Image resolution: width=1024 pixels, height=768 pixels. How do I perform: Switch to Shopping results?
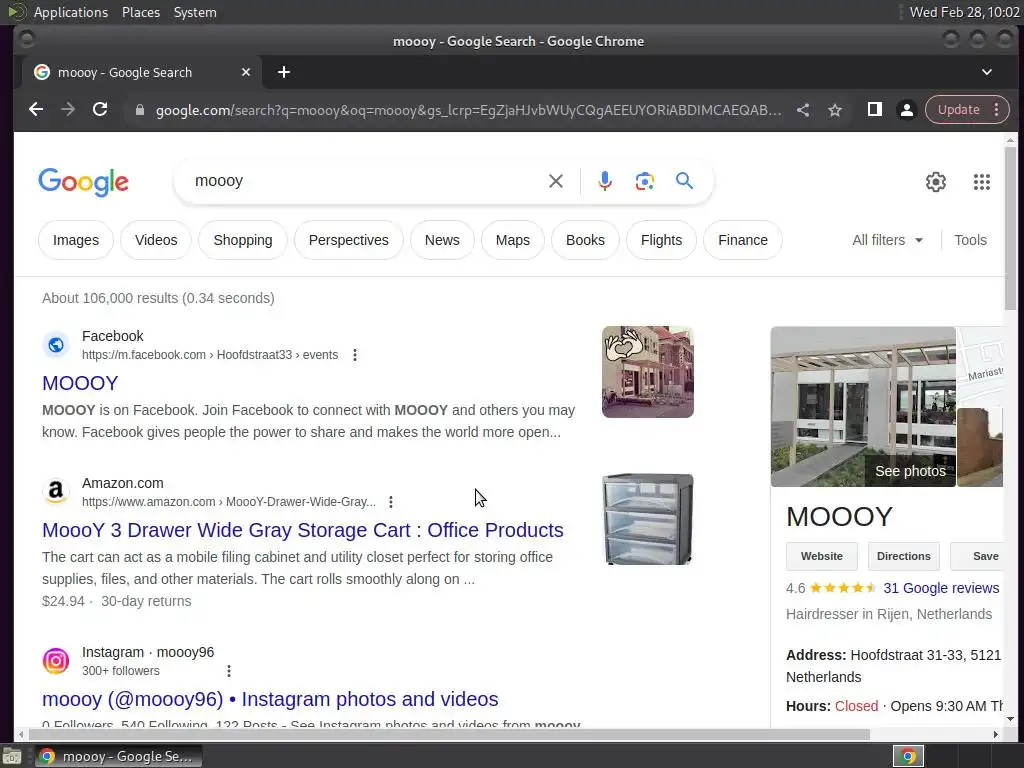pyautogui.click(x=243, y=240)
